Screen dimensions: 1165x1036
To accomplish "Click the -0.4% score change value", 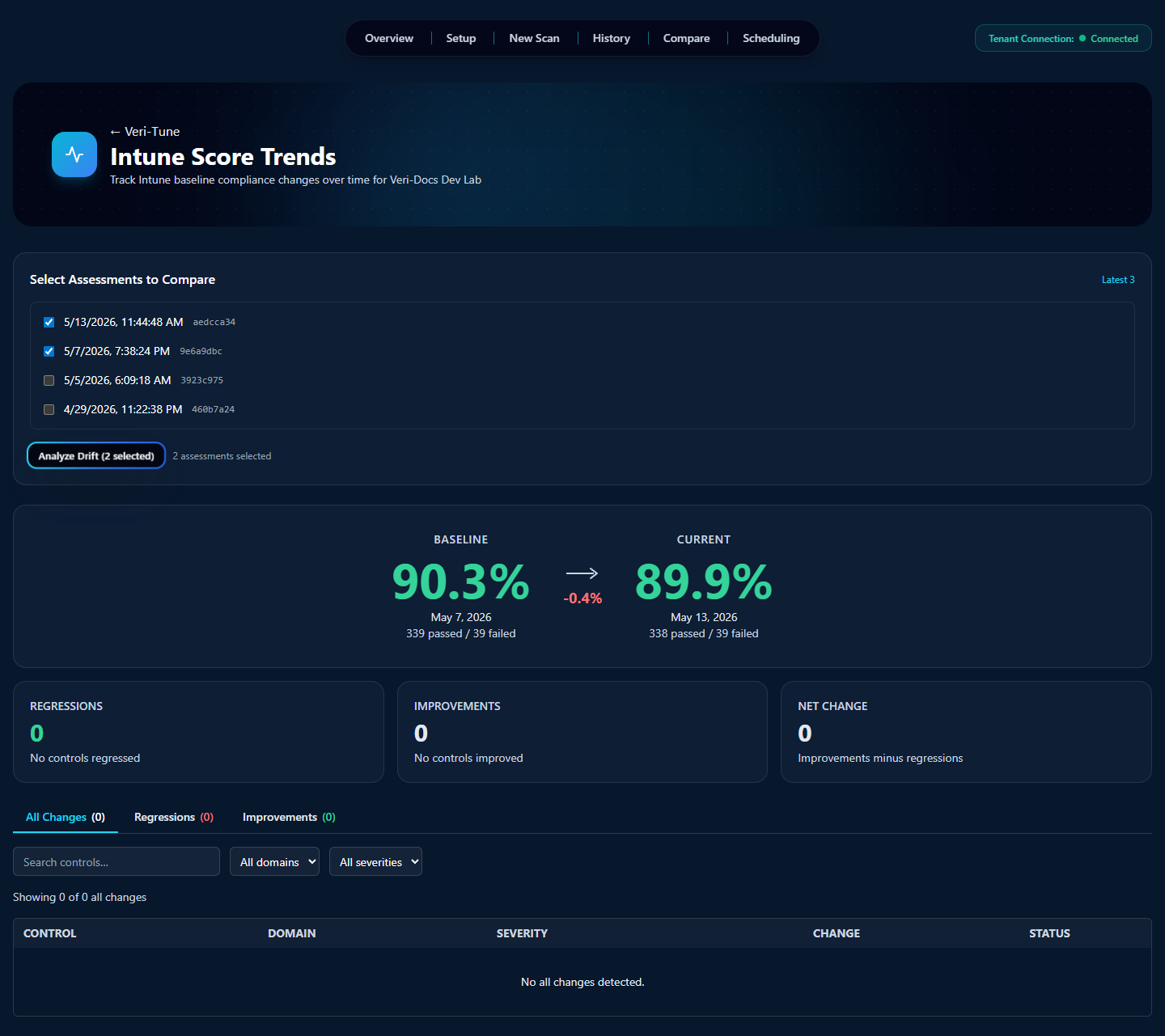I will pyautogui.click(x=582, y=598).
